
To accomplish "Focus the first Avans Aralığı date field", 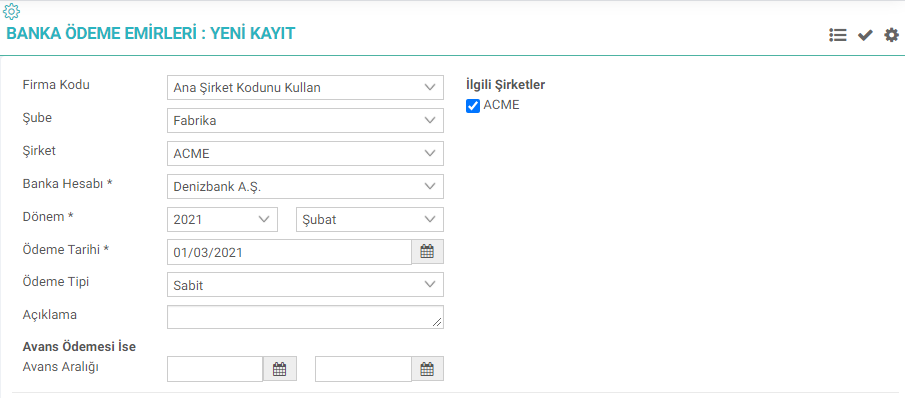I will (x=215, y=369).
